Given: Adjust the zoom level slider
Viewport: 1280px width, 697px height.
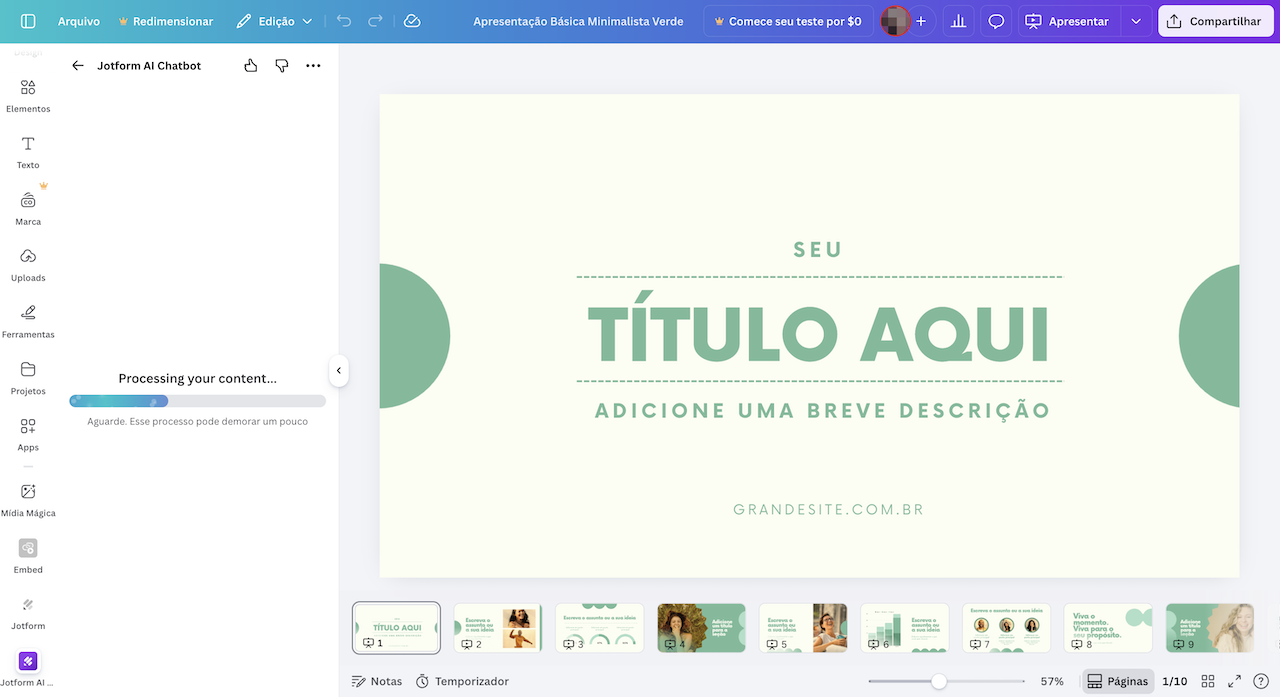Looking at the screenshot, I should 938,681.
